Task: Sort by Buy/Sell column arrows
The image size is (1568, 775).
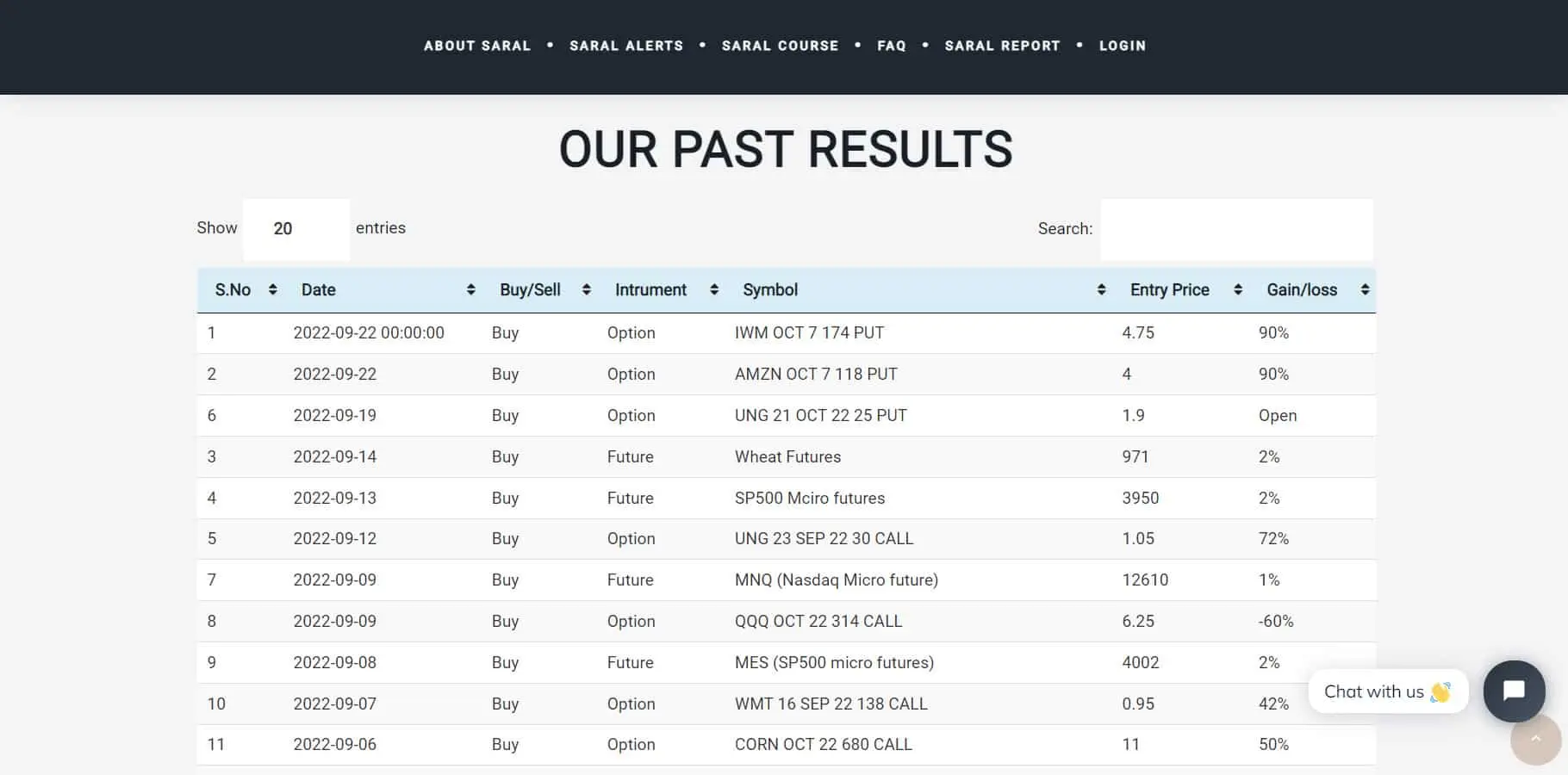Action: [x=586, y=289]
